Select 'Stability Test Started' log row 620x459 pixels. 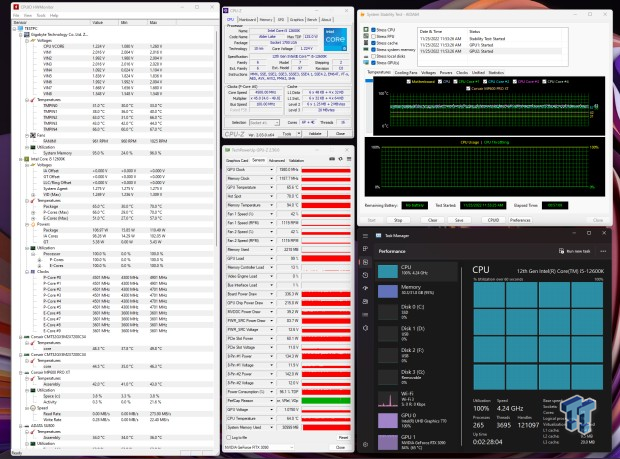coord(492,39)
